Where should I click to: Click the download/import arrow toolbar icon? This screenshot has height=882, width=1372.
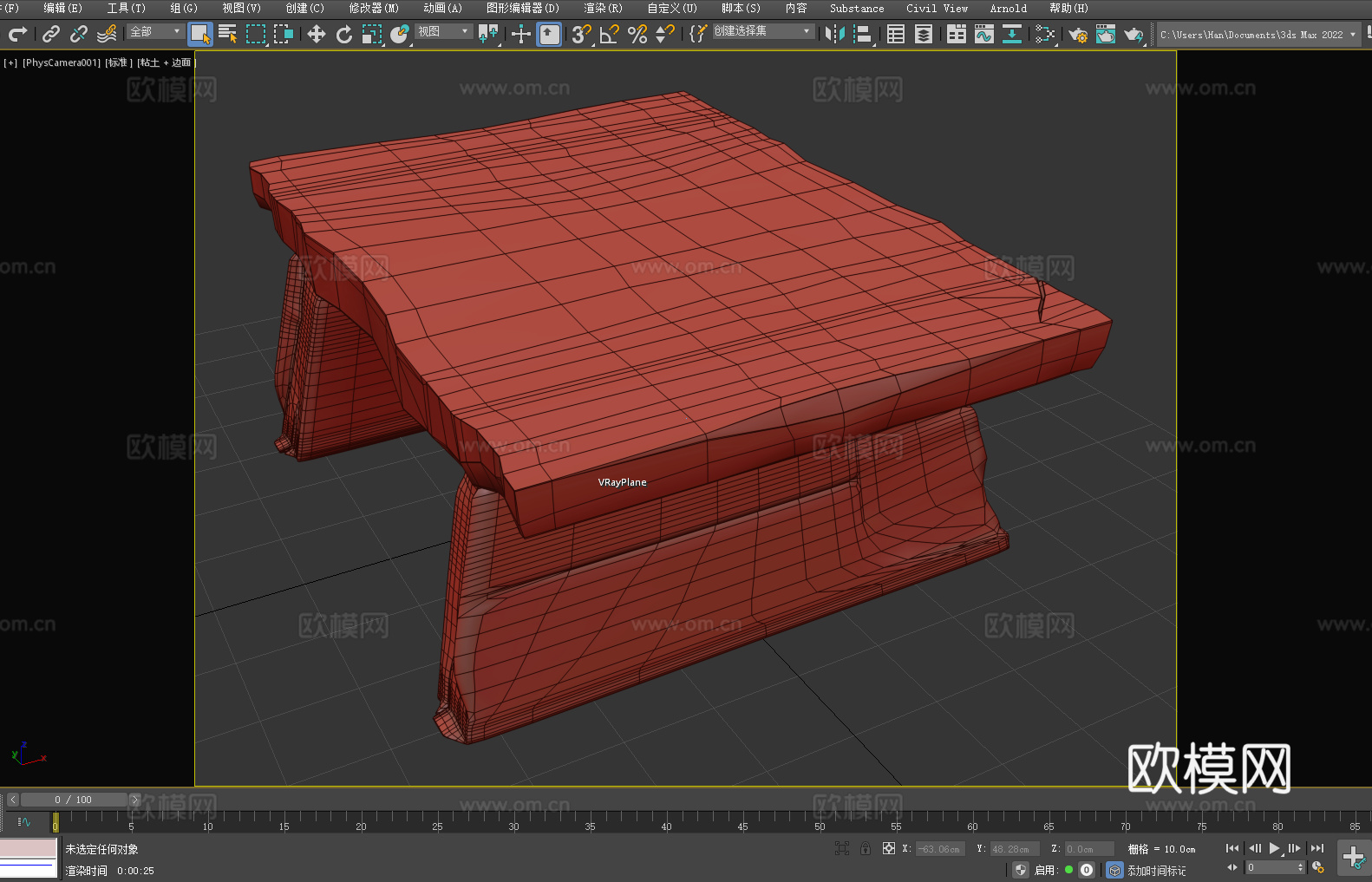pyautogui.click(x=1012, y=34)
